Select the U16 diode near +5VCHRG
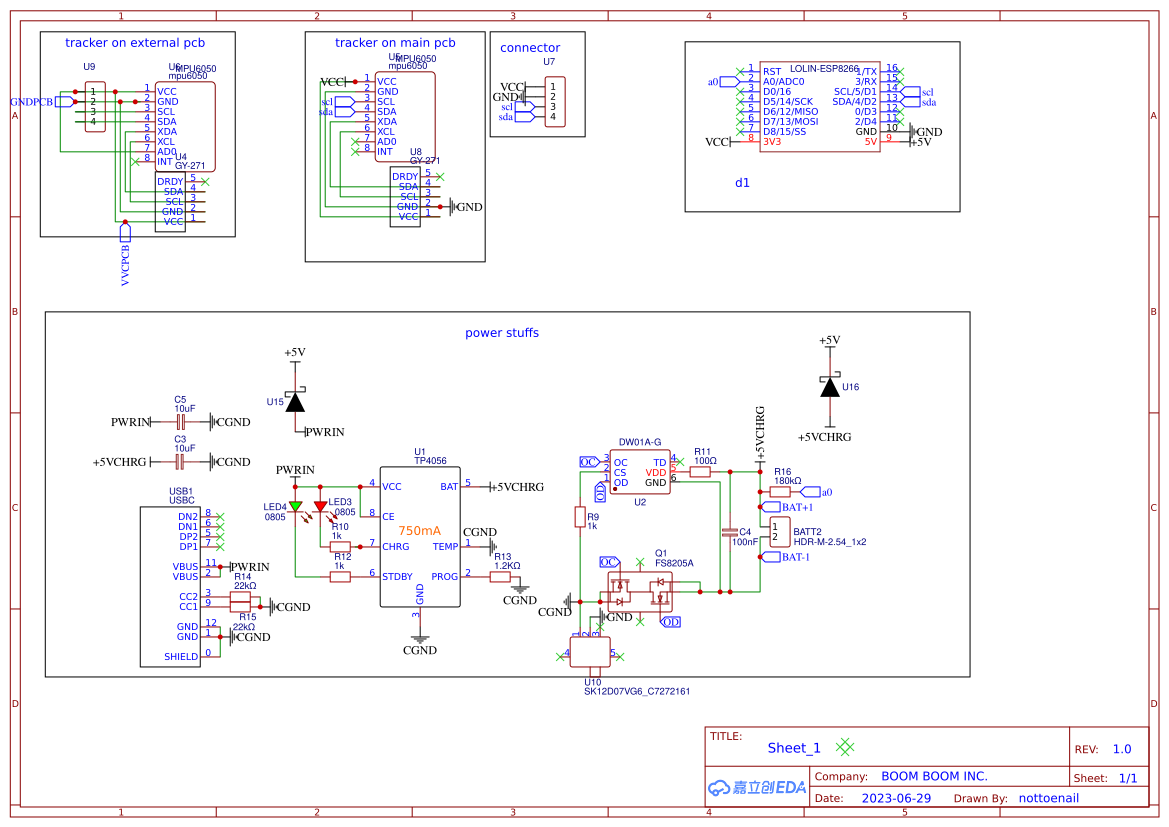Screen dimensions: 1169x827 [829, 387]
